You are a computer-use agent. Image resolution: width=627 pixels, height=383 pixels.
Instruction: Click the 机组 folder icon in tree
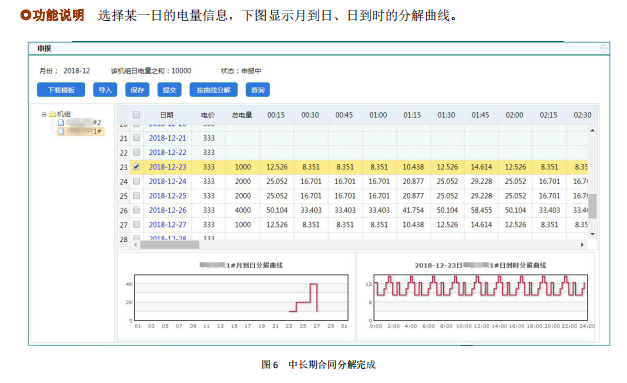coord(52,114)
